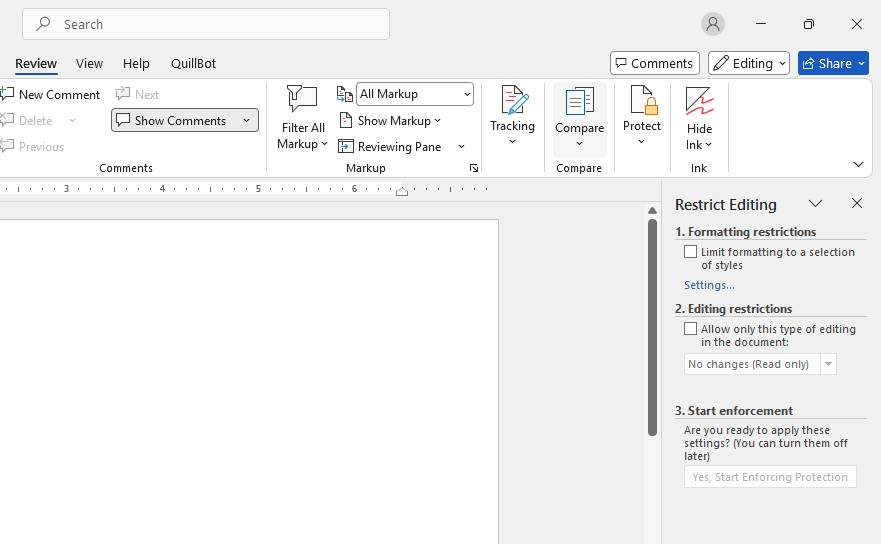Click the search magnifier icon
The height and width of the screenshot is (544, 881).
(43, 24)
